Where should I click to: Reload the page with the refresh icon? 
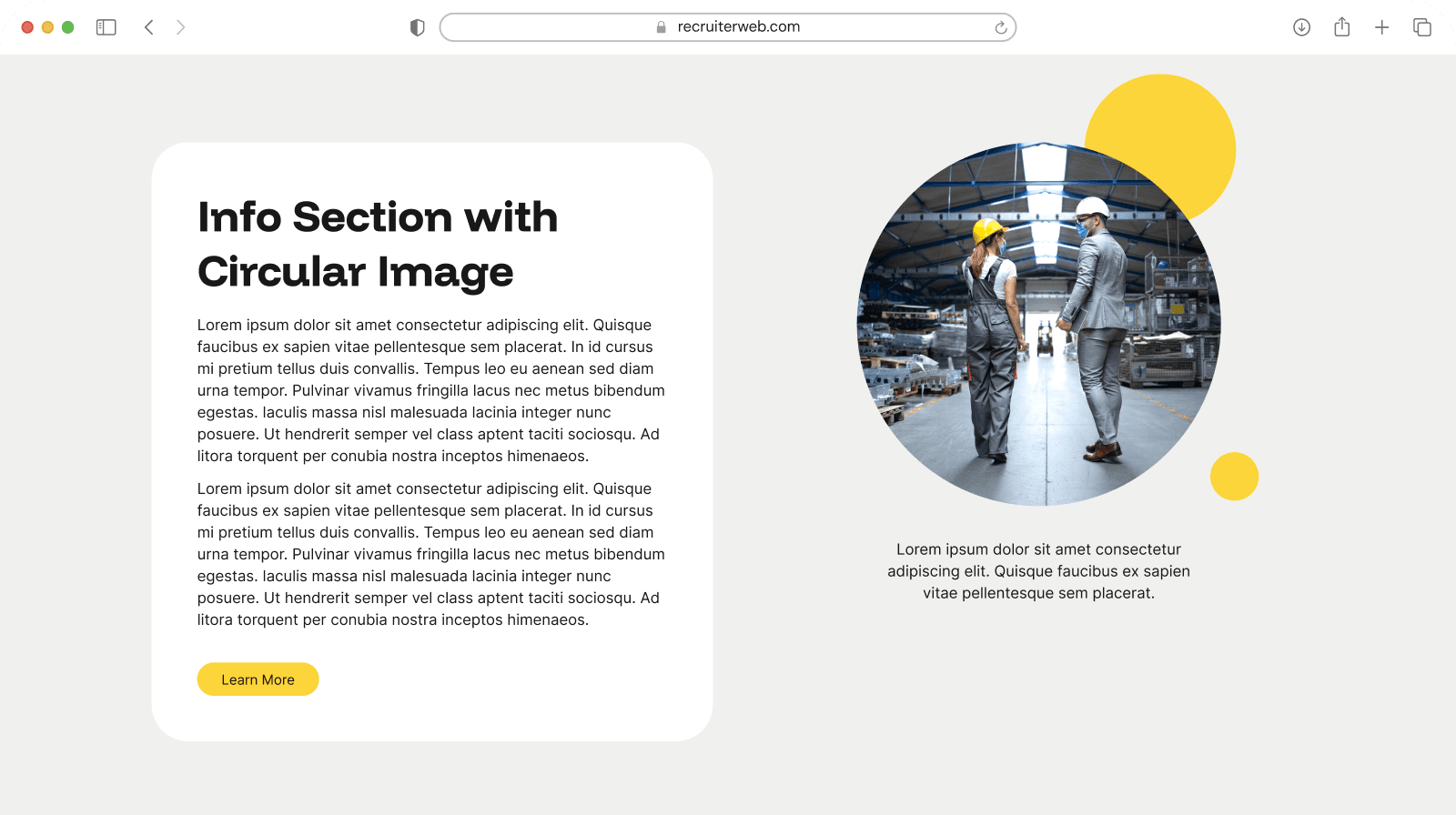pyautogui.click(x=1000, y=27)
